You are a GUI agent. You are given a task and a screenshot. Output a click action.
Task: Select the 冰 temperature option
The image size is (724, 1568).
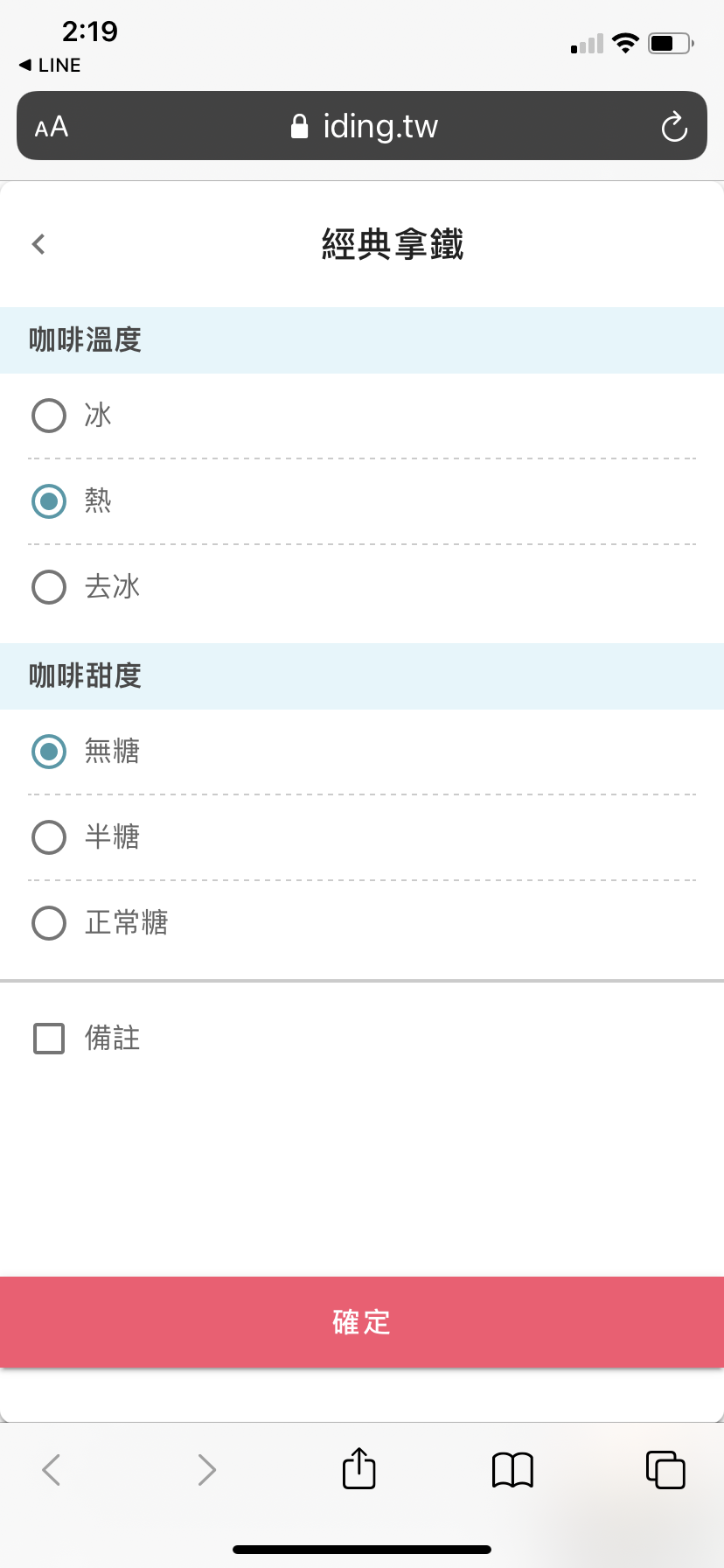49,416
